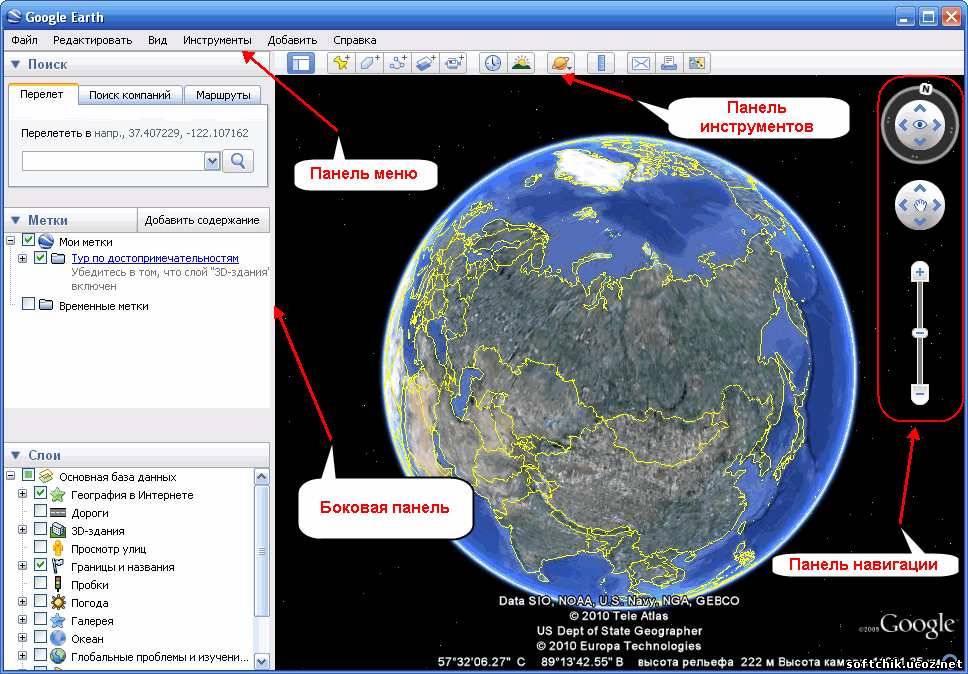
Task: Open the Файл menu
Action: pyautogui.click(x=25, y=40)
